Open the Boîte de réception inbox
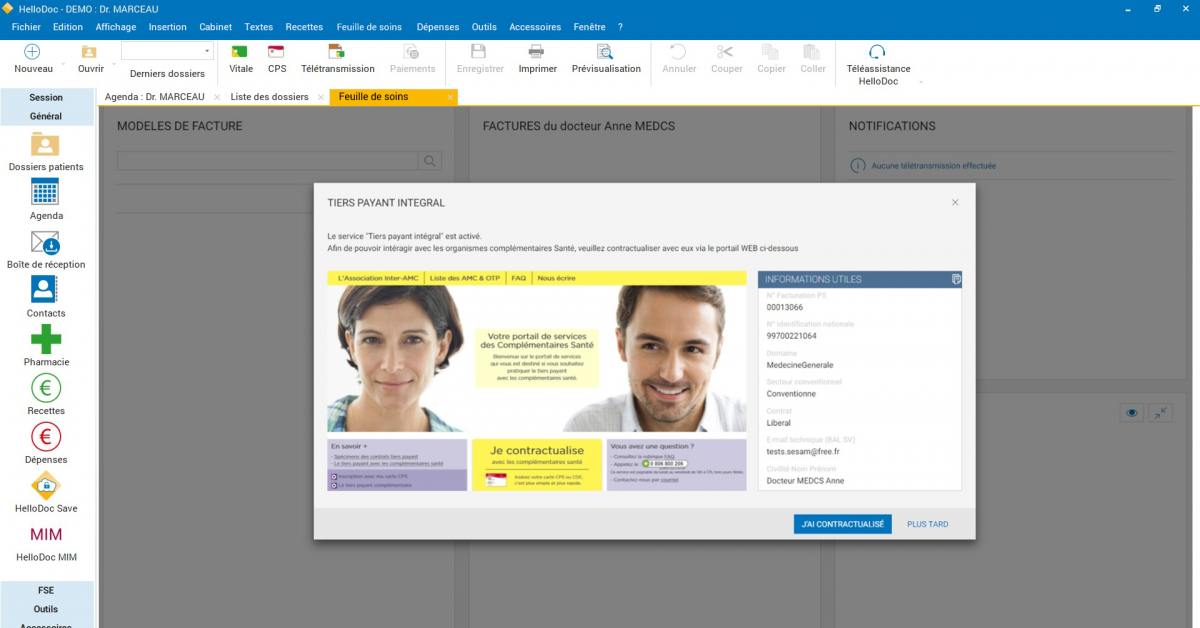 45,246
